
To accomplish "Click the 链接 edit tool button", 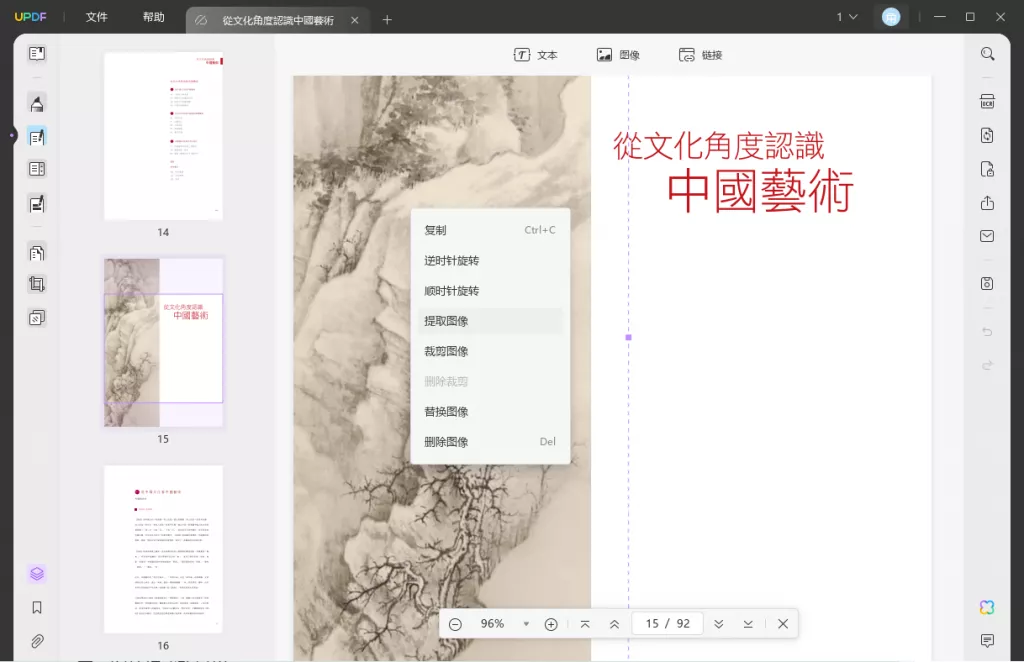I will [x=700, y=55].
